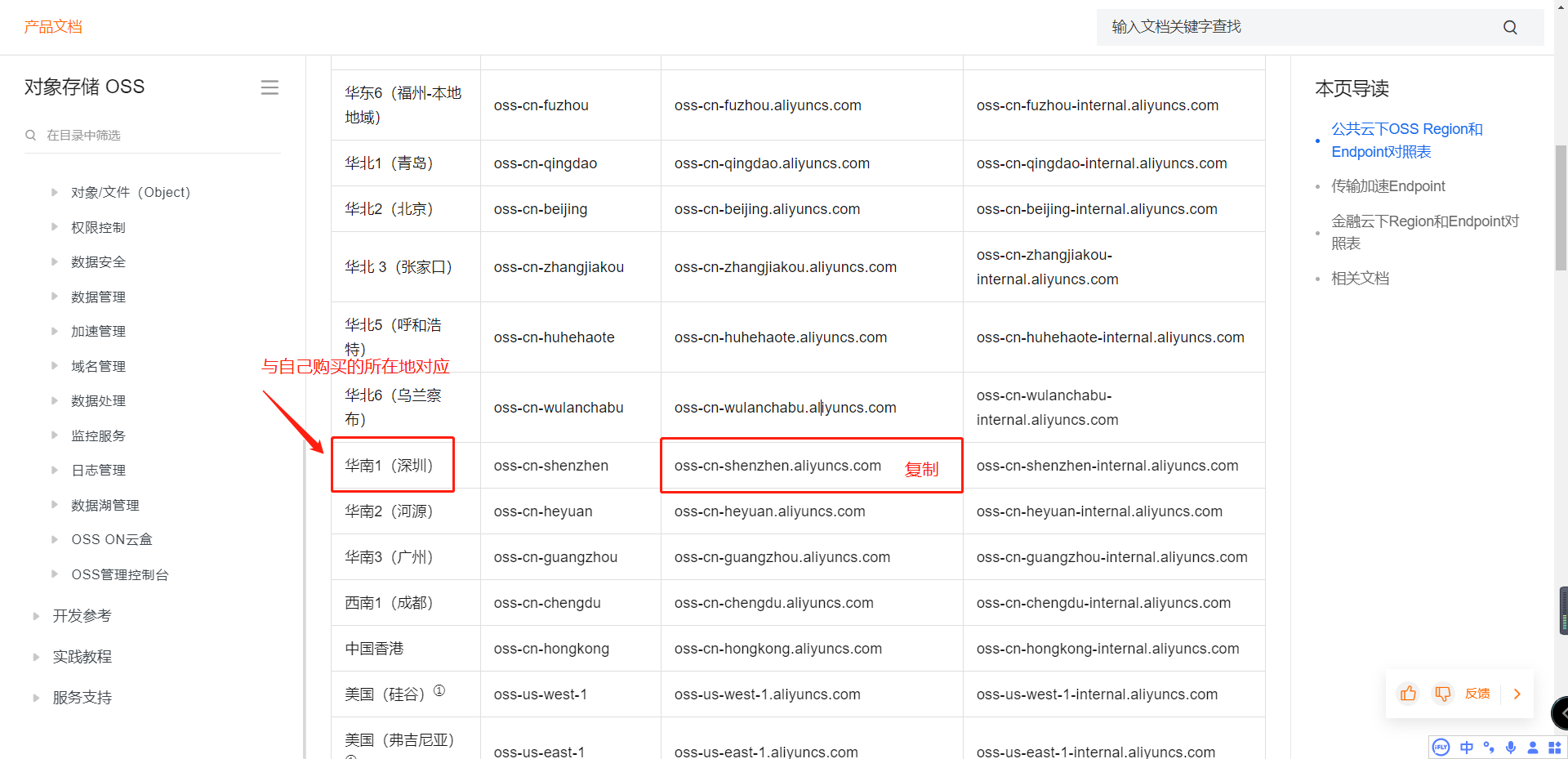This screenshot has height=759, width=1568.
Task: Switch the input language via the 中 icon
Action: click(1467, 747)
